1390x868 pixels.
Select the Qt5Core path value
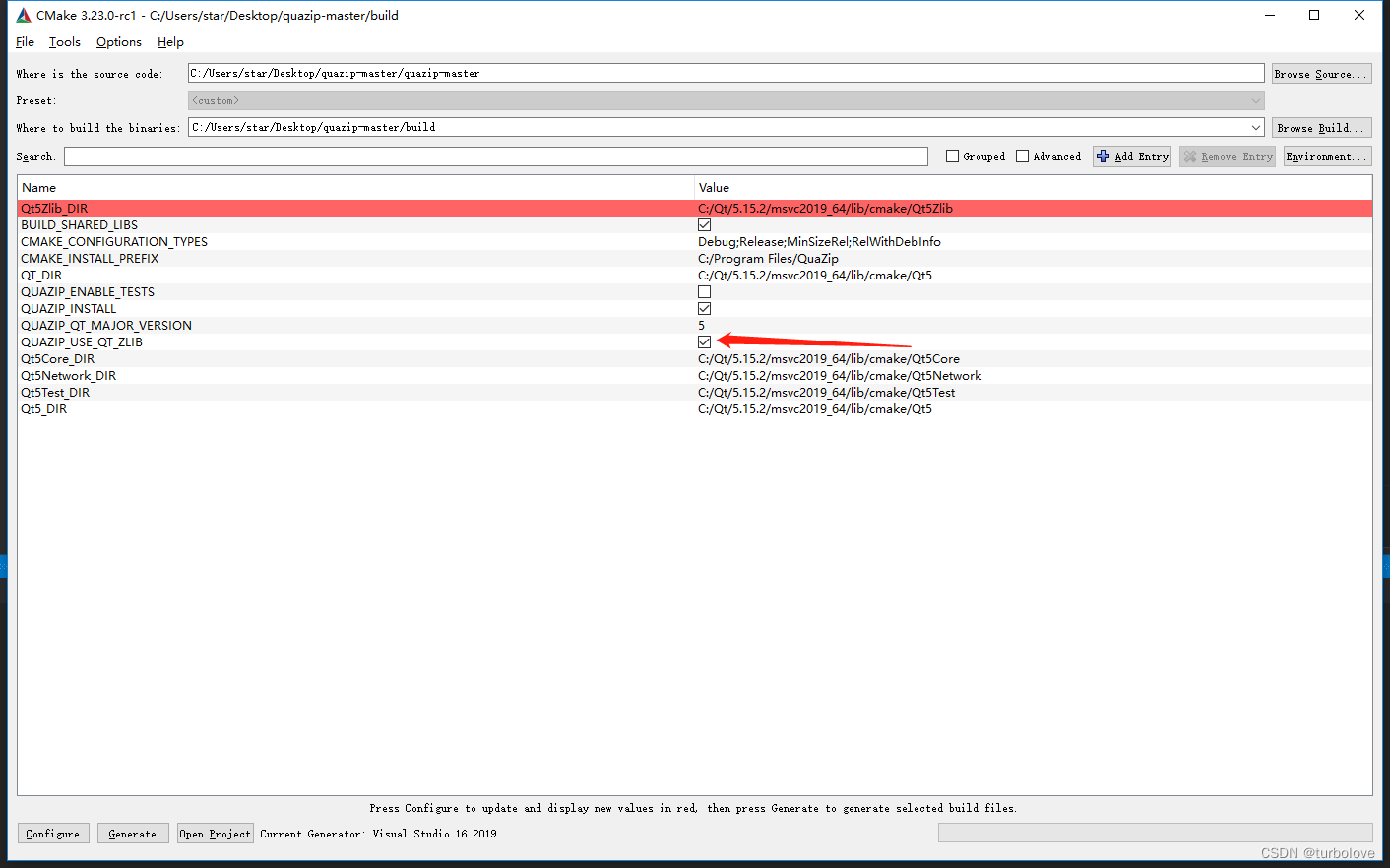(829, 359)
